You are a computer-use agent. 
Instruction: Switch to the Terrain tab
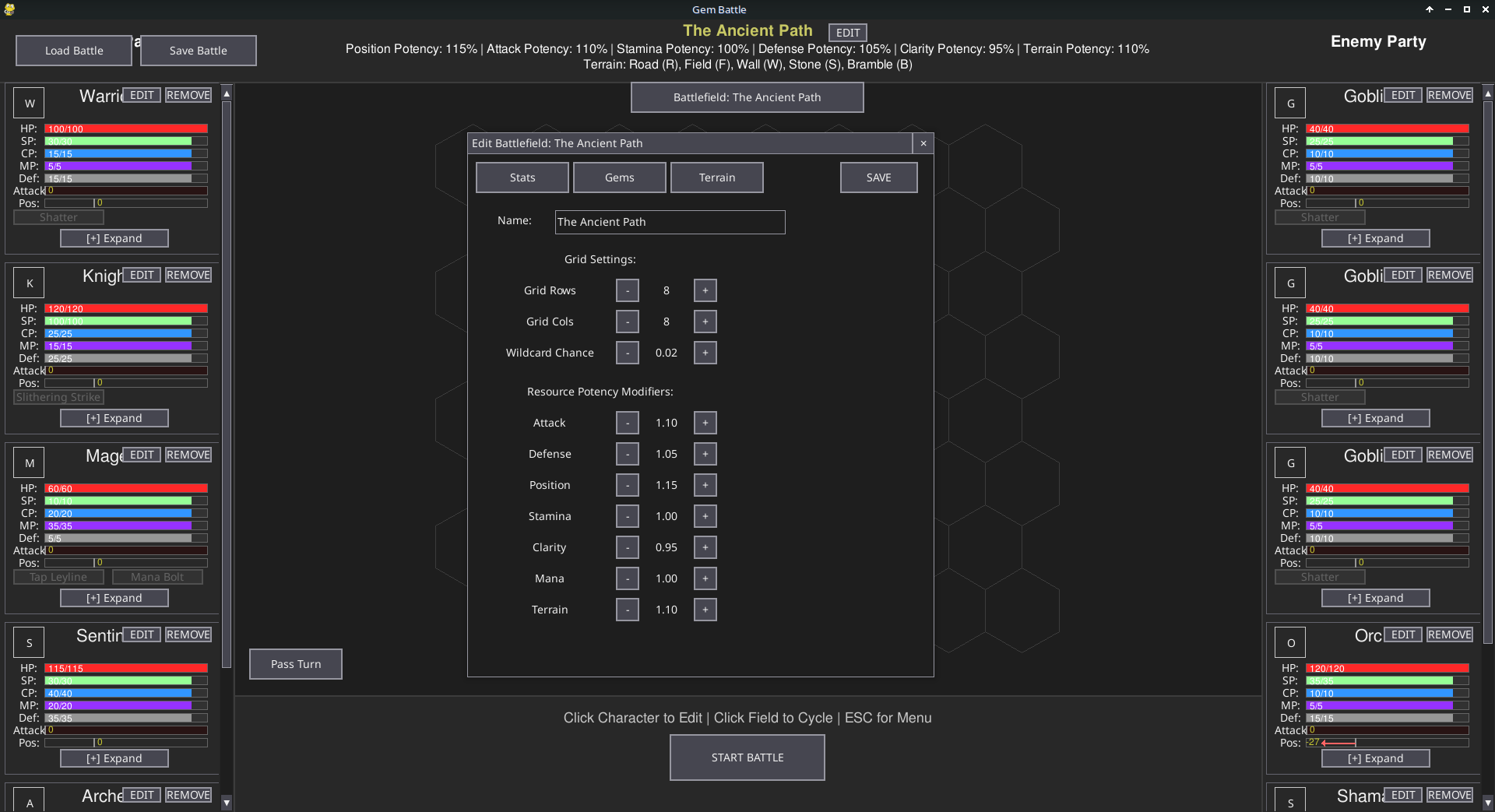716,177
